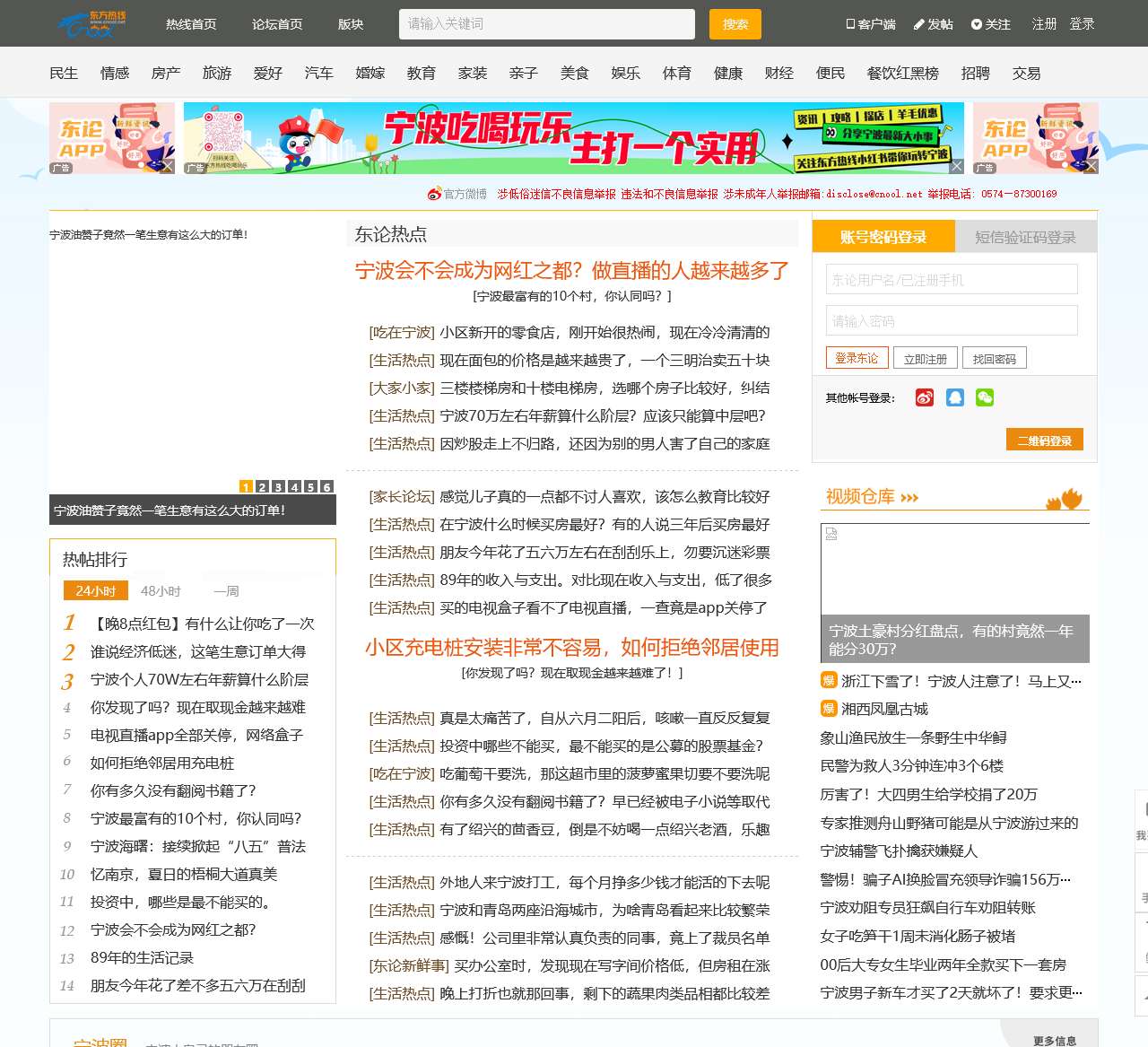Open the 宁波吃喝玩乐 banner ad
1148x1047 pixels.
(x=574, y=138)
